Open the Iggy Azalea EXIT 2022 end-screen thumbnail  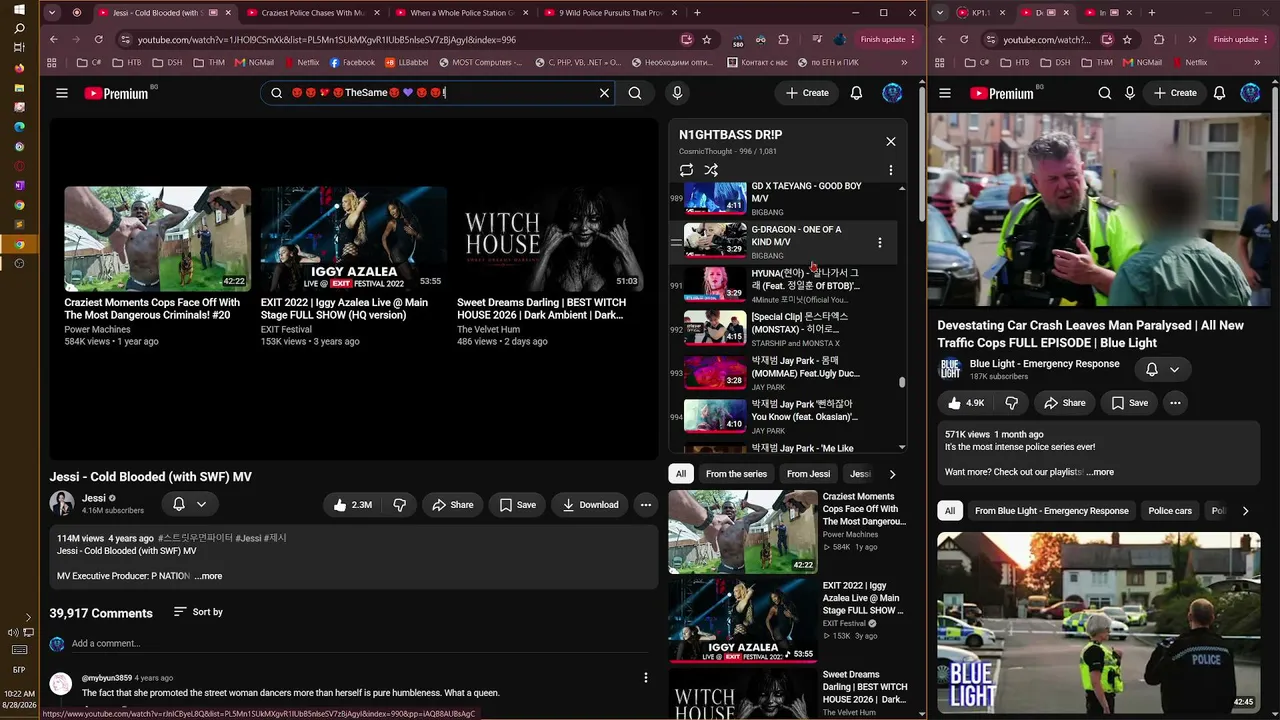coord(353,239)
